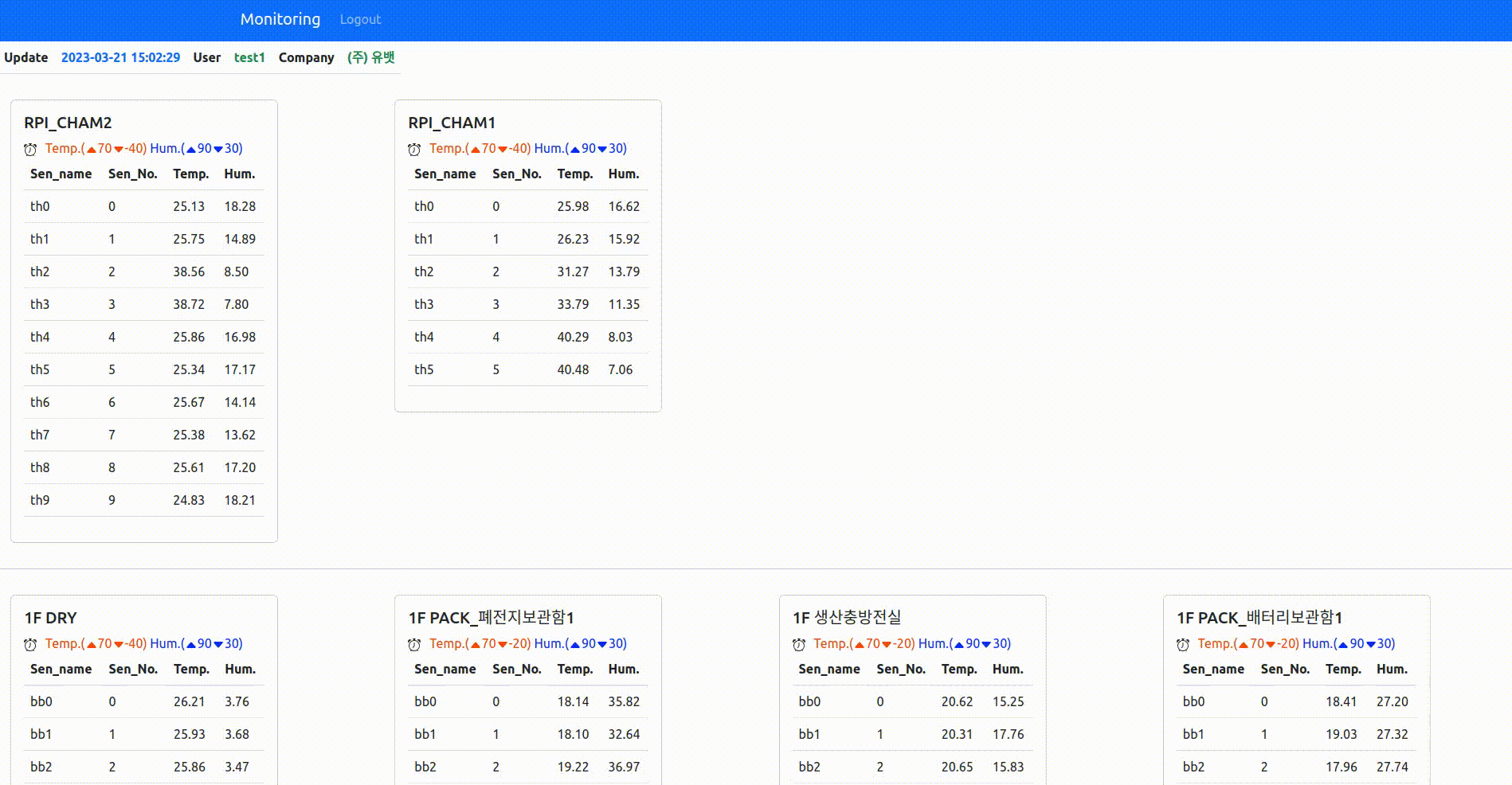Click the Temp. column header in RPI_CHAM1
Image resolution: width=1512 pixels, height=785 pixels.
click(574, 174)
